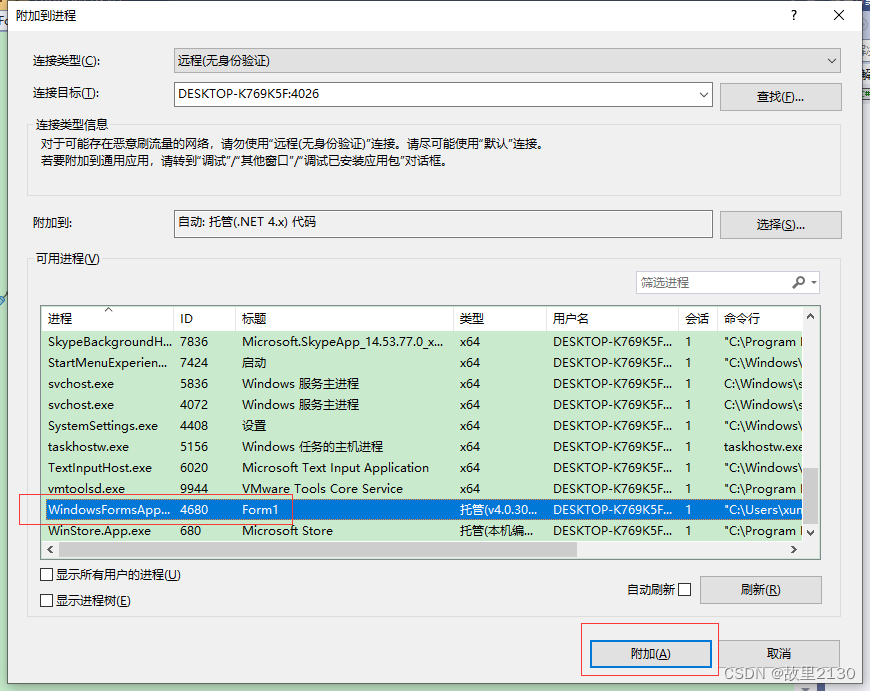Viewport: 870px width, 691px height.
Task: Sort by the 类型 column header
Action: 499,319
